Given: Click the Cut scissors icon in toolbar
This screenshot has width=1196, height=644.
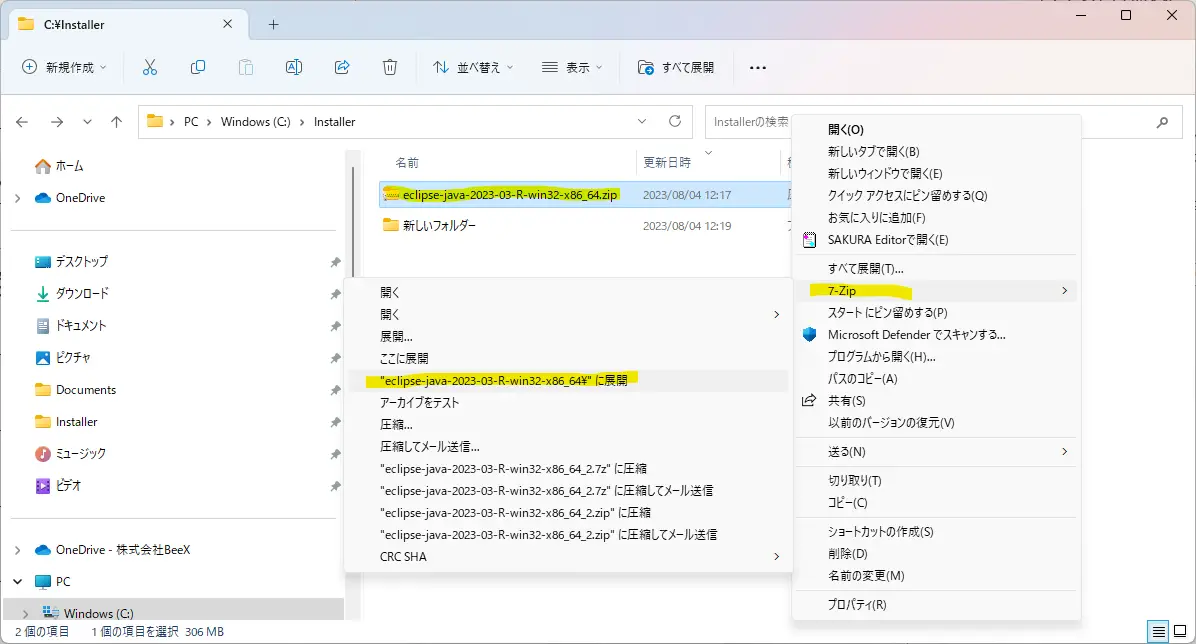Looking at the screenshot, I should point(150,67).
